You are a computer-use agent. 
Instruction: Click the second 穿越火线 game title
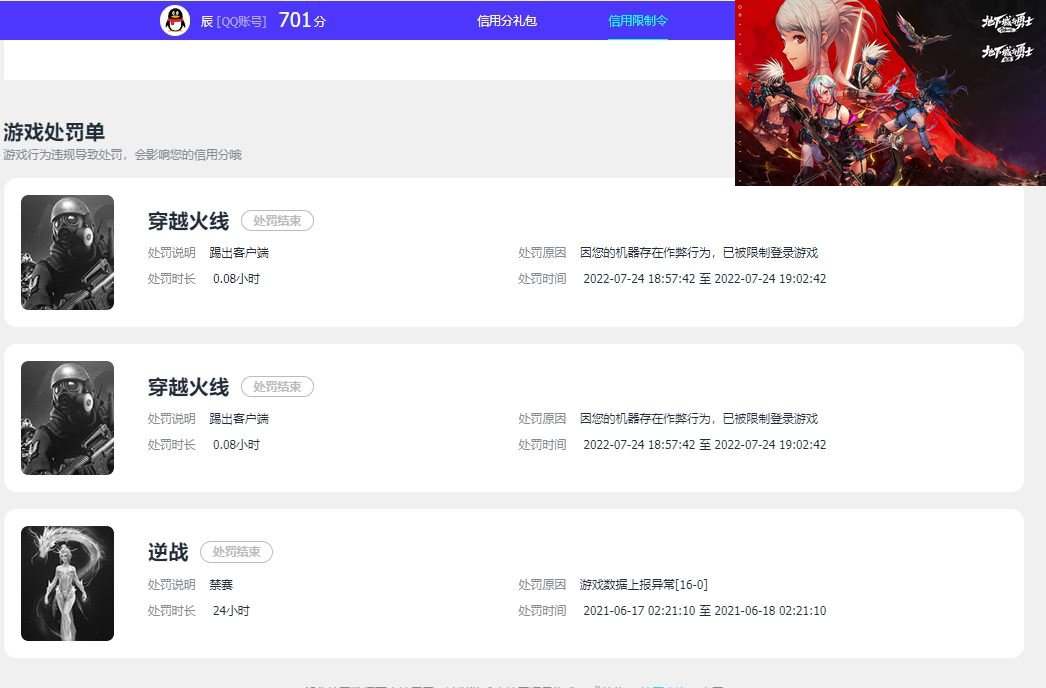pos(188,387)
